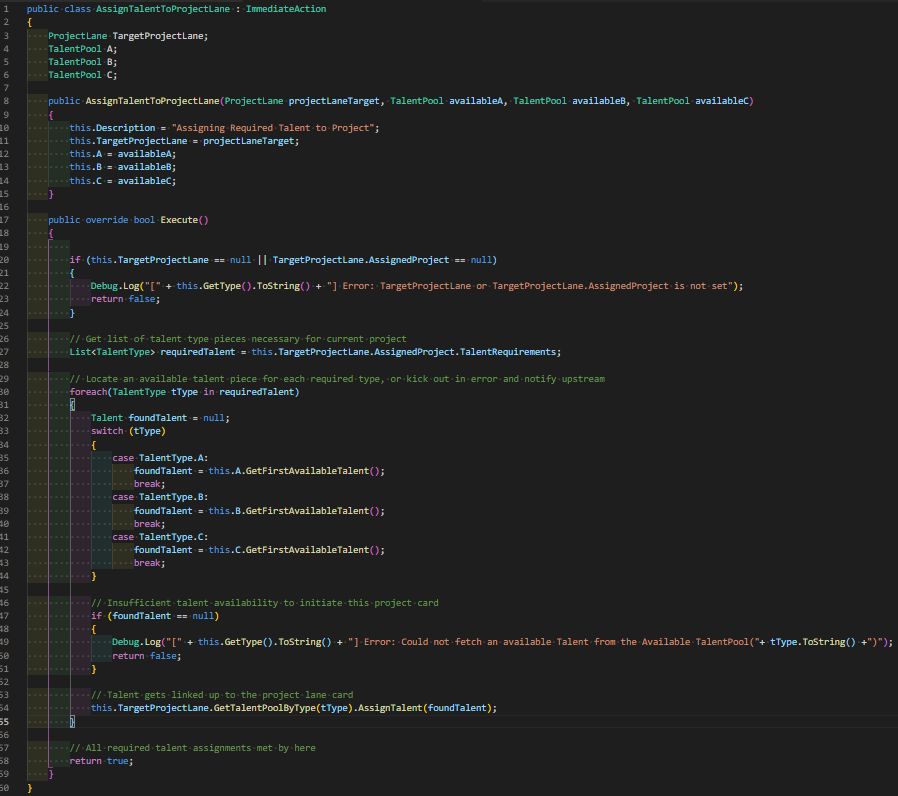Click requiredTalent variable in the List declaration
This screenshot has width=898, height=796.
(198, 352)
